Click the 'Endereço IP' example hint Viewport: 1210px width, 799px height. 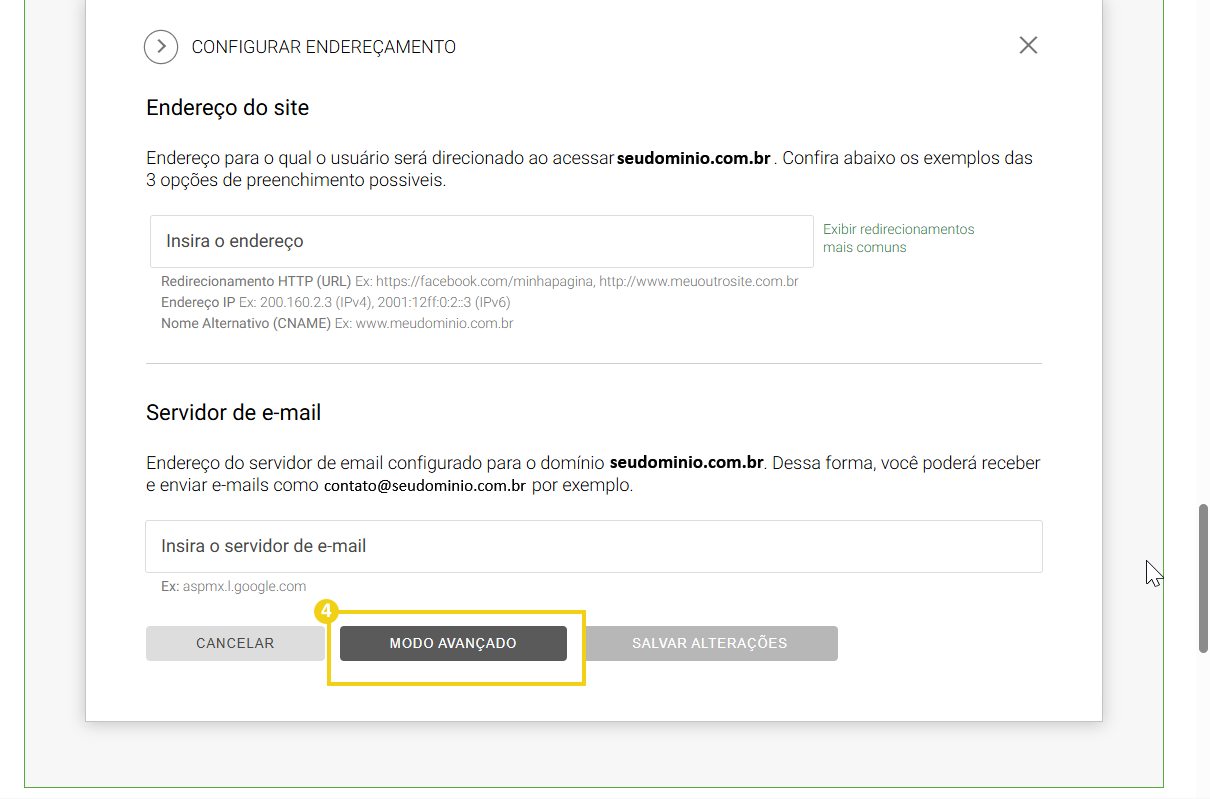335,302
